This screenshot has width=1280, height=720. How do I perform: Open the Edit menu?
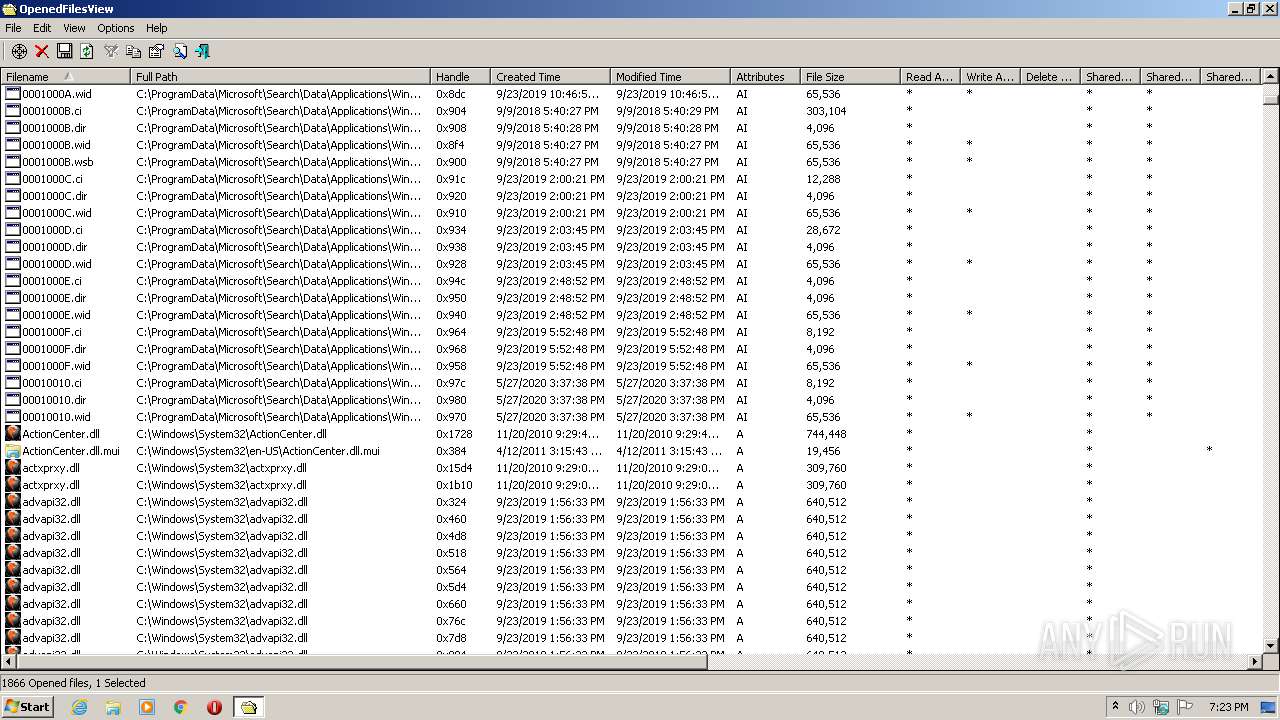(42, 28)
